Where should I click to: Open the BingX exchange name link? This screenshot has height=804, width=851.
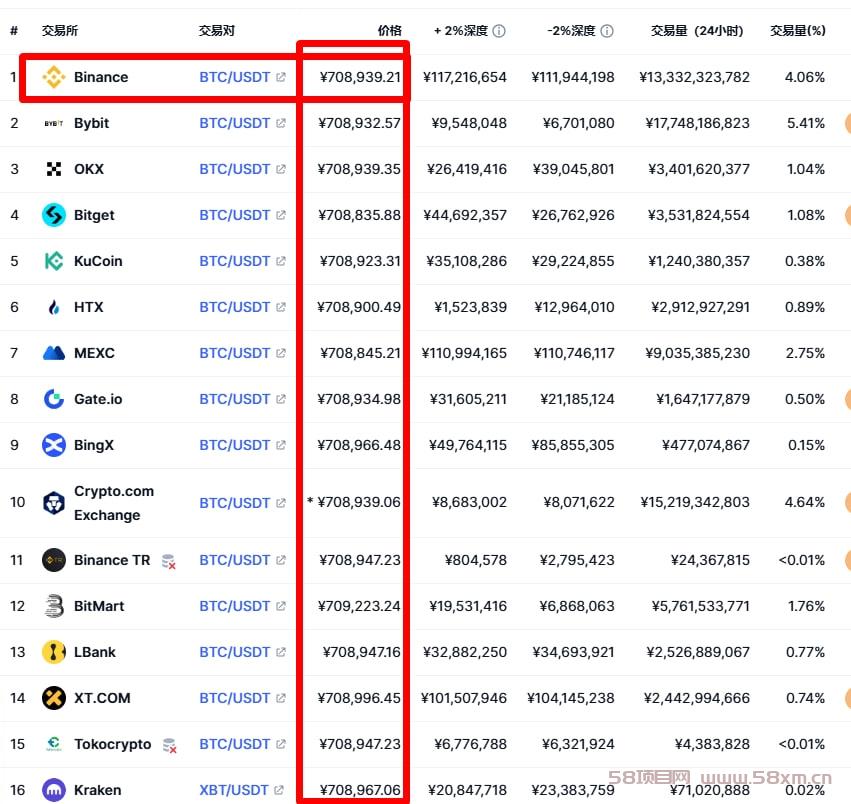[x=94, y=445]
